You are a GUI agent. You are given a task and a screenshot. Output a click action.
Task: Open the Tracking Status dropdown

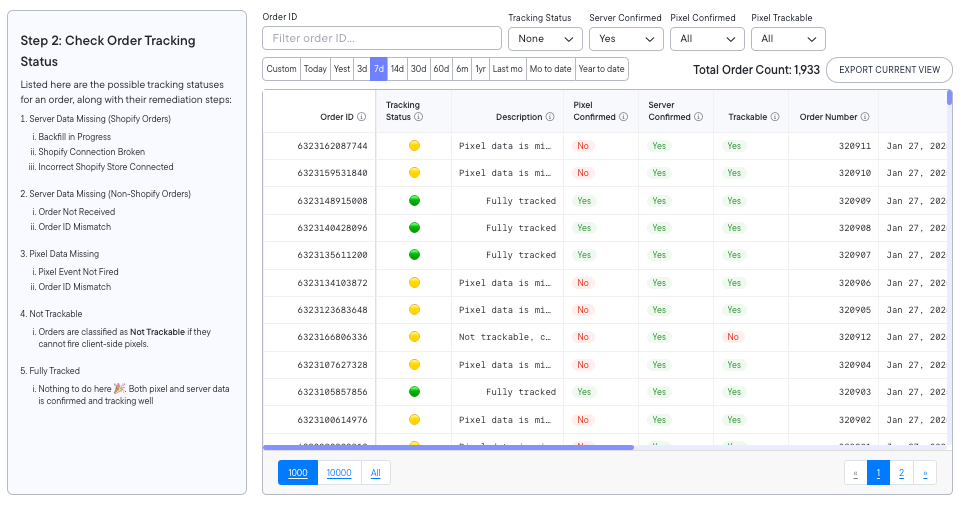[x=545, y=39]
